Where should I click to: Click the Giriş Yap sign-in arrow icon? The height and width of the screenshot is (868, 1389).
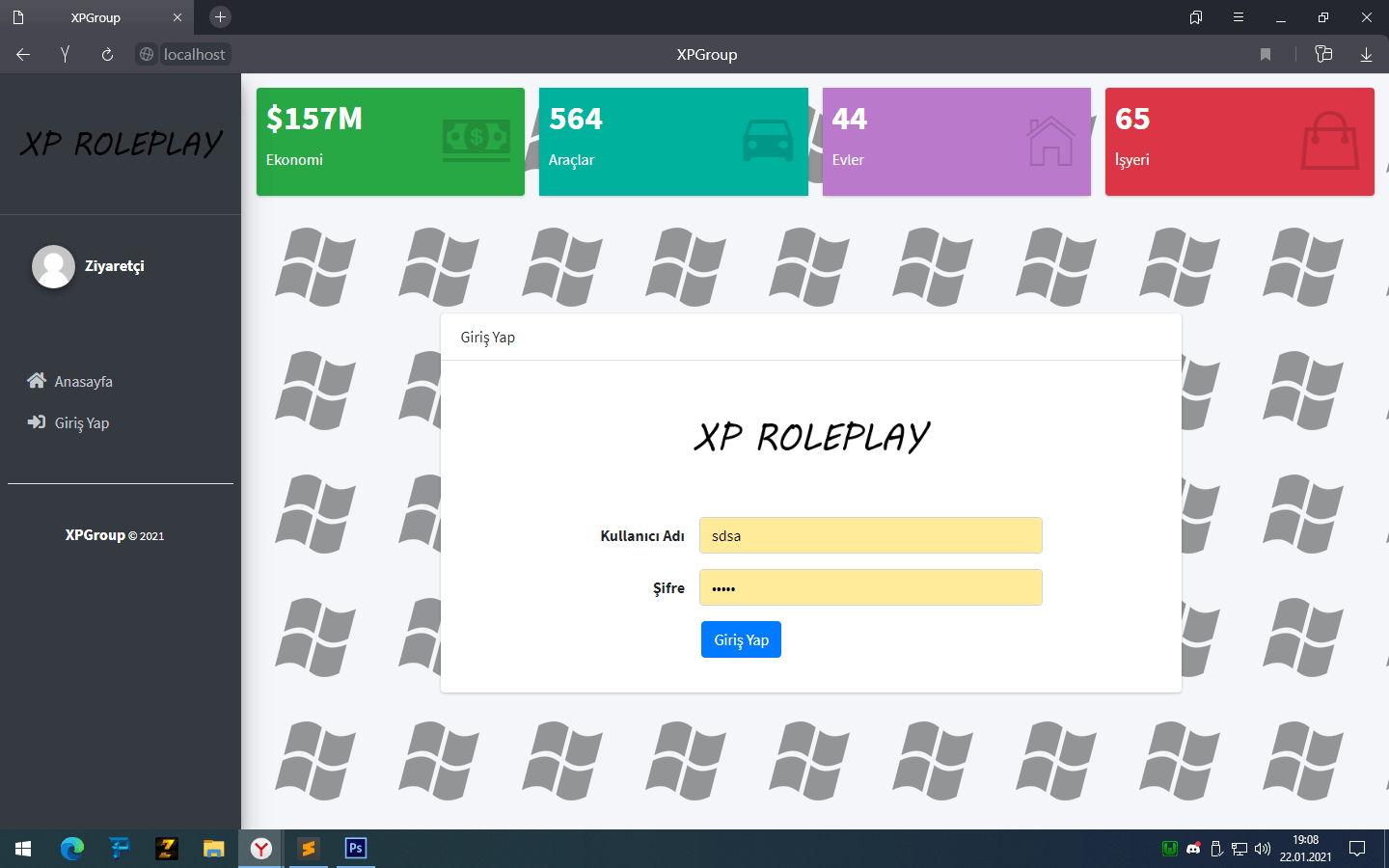click(x=37, y=422)
